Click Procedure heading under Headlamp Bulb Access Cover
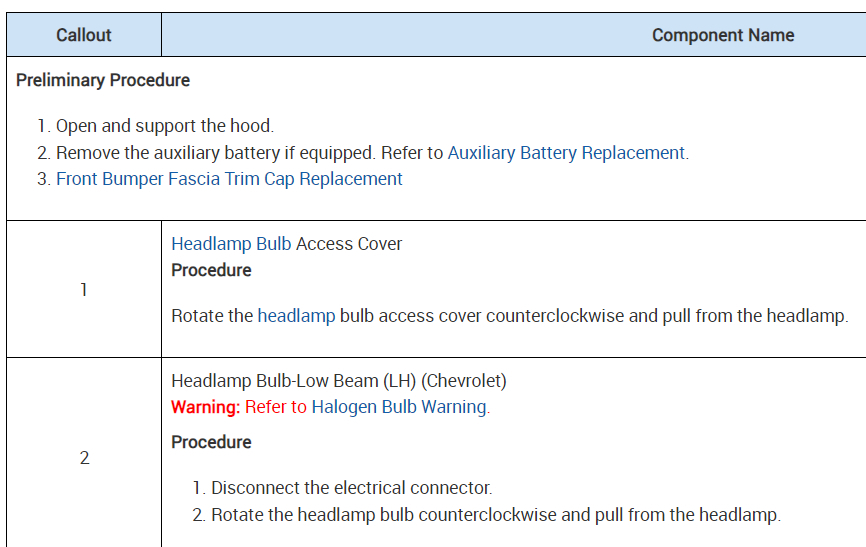The image size is (866, 547). (x=211, y=270)
